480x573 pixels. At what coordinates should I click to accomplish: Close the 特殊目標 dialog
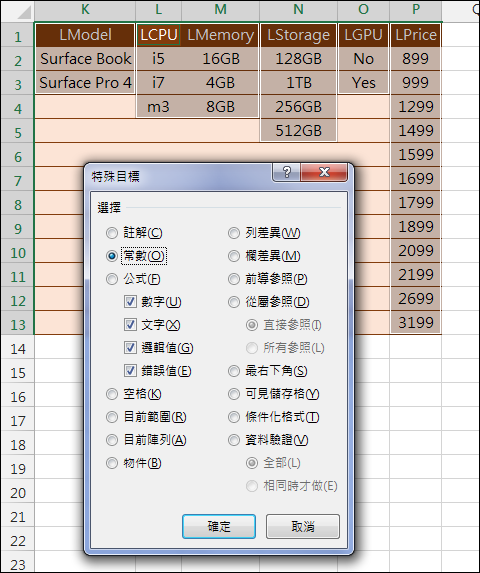(324, 172)
